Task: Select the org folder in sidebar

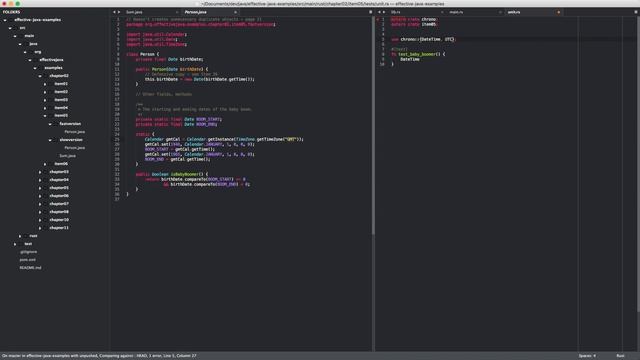Action: click(x=38, y=52)
